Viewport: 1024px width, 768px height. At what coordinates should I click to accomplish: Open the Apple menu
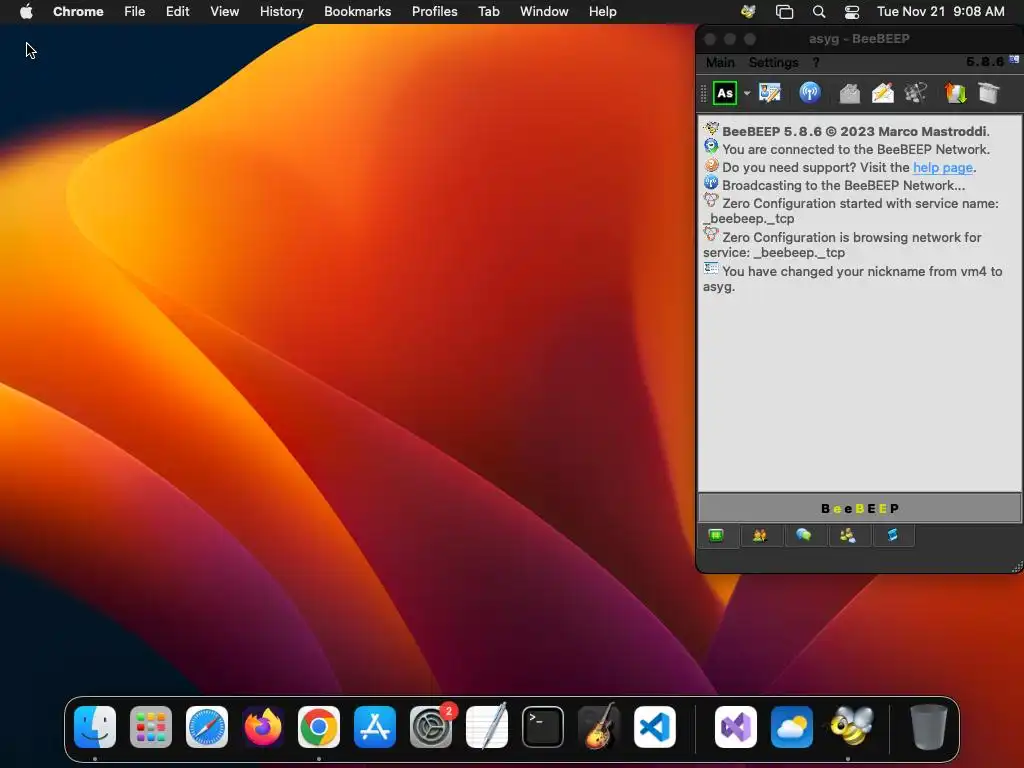pos(26,11)
